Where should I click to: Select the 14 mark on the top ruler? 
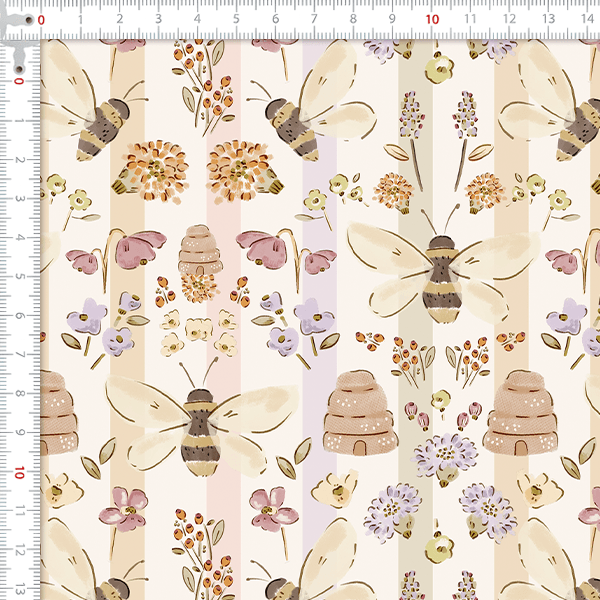click(x=587, y=19)
